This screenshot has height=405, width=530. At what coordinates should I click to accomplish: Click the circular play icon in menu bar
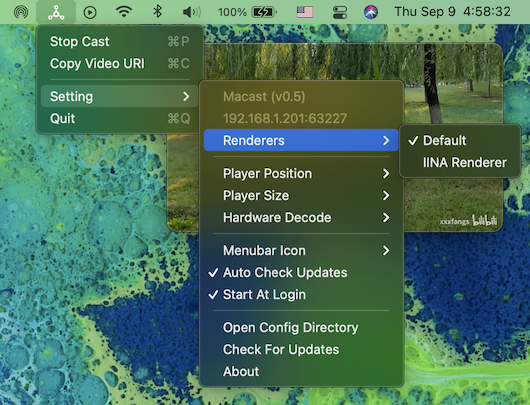pyautogui.click(x=90, y=13)
